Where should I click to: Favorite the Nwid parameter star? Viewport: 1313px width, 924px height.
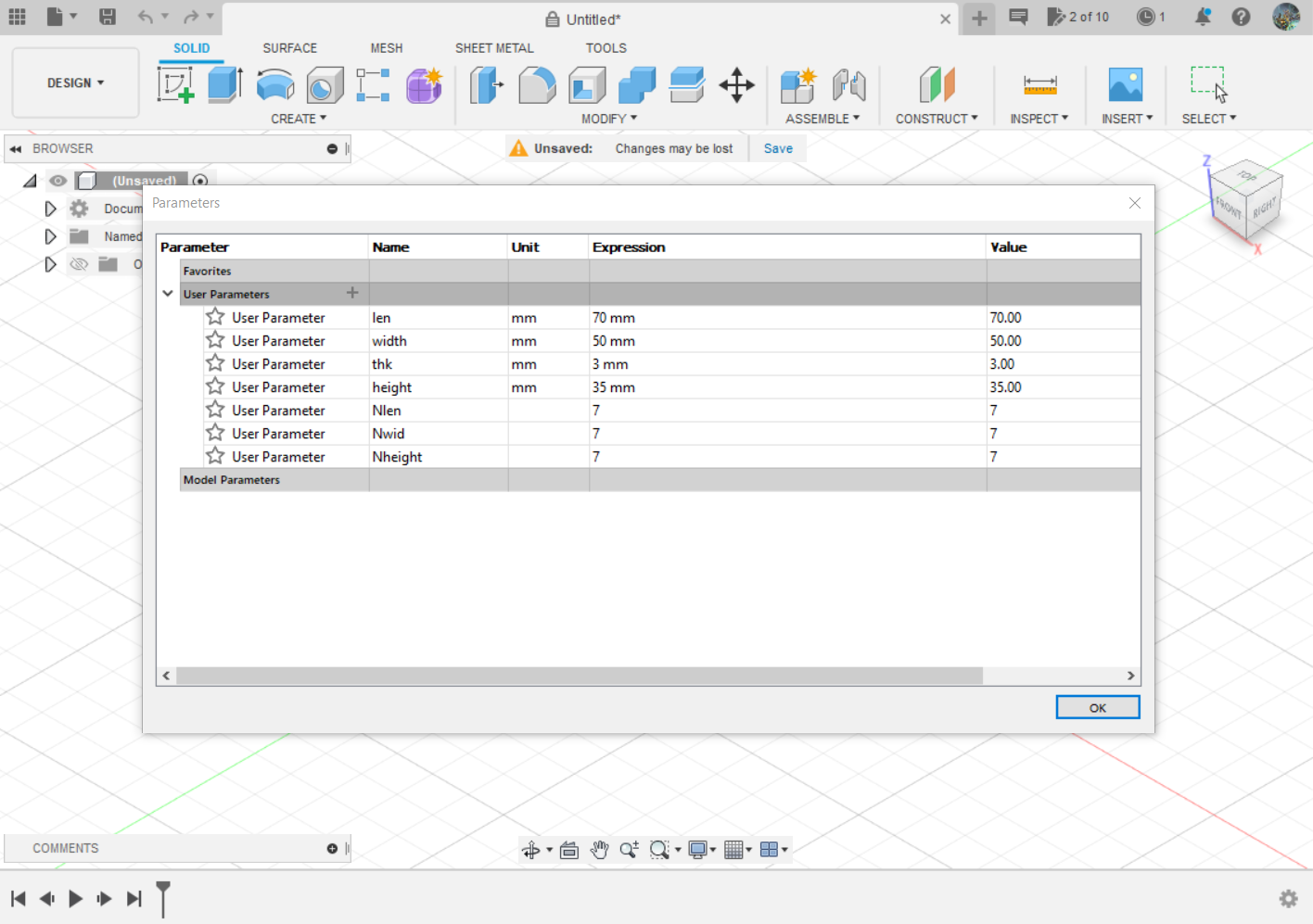[215, 433]
